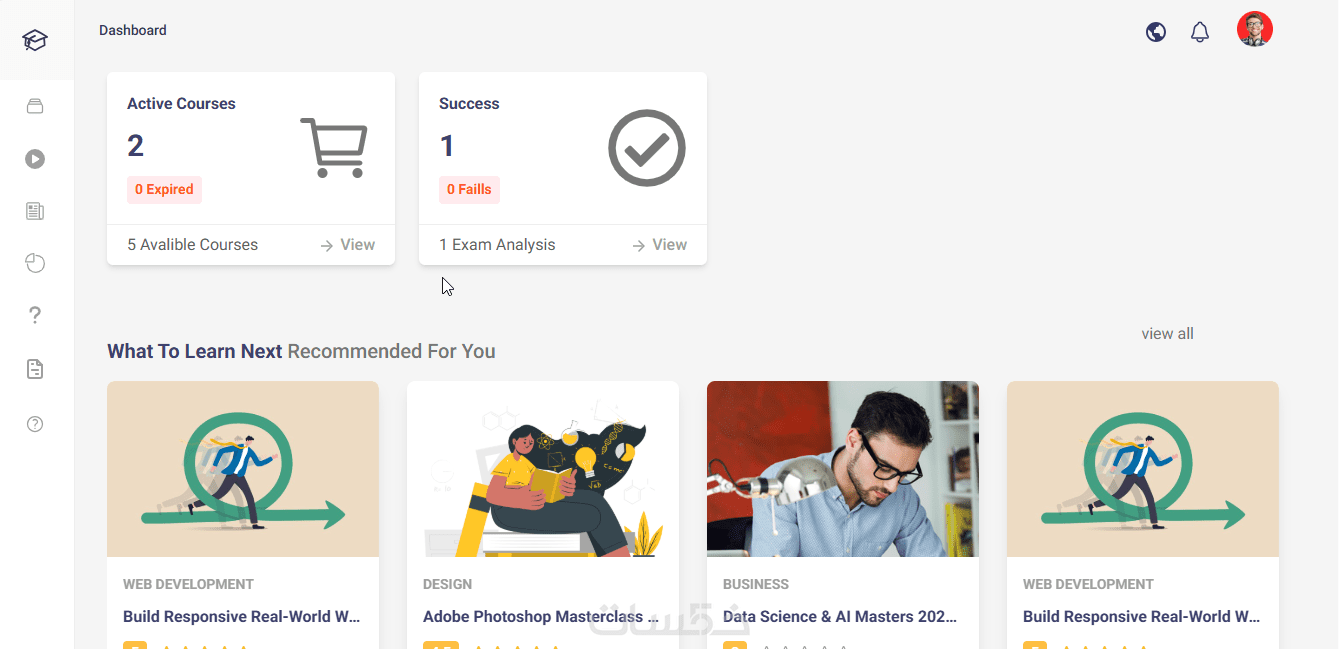Click the shopping cart icon on Active Courses
Image resolution: width=1339 pixels, height=649 pixels.
click(x=334, y=148)
